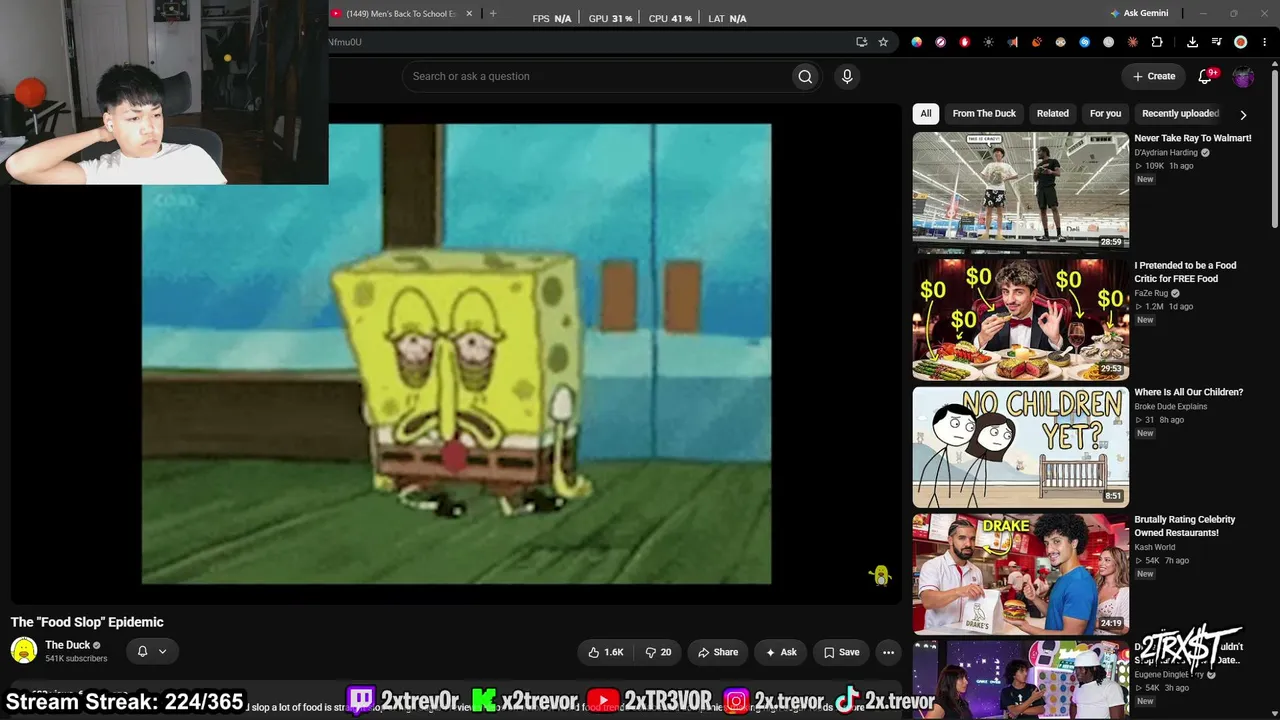The image size is (1280, 720).
Task: Click the Ask Gemini button
Action: pos(1139,13)
